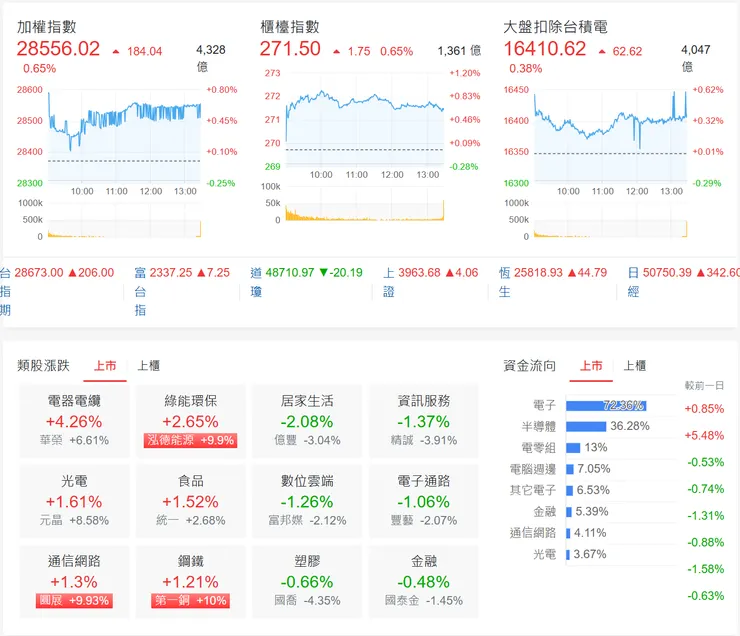Click the 泓德能源 +9.9% red badge
The image size is (740, 636).
(x=190, y=440)
